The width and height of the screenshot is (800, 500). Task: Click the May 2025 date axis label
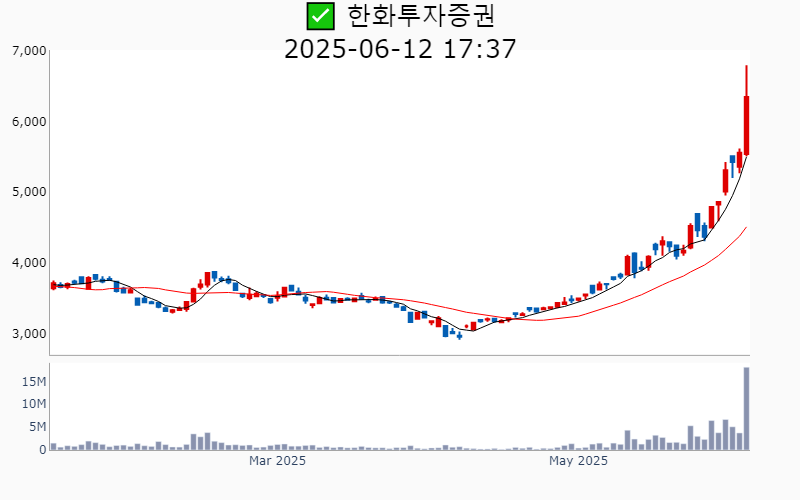pyautogui.click(x=578, y=461)
